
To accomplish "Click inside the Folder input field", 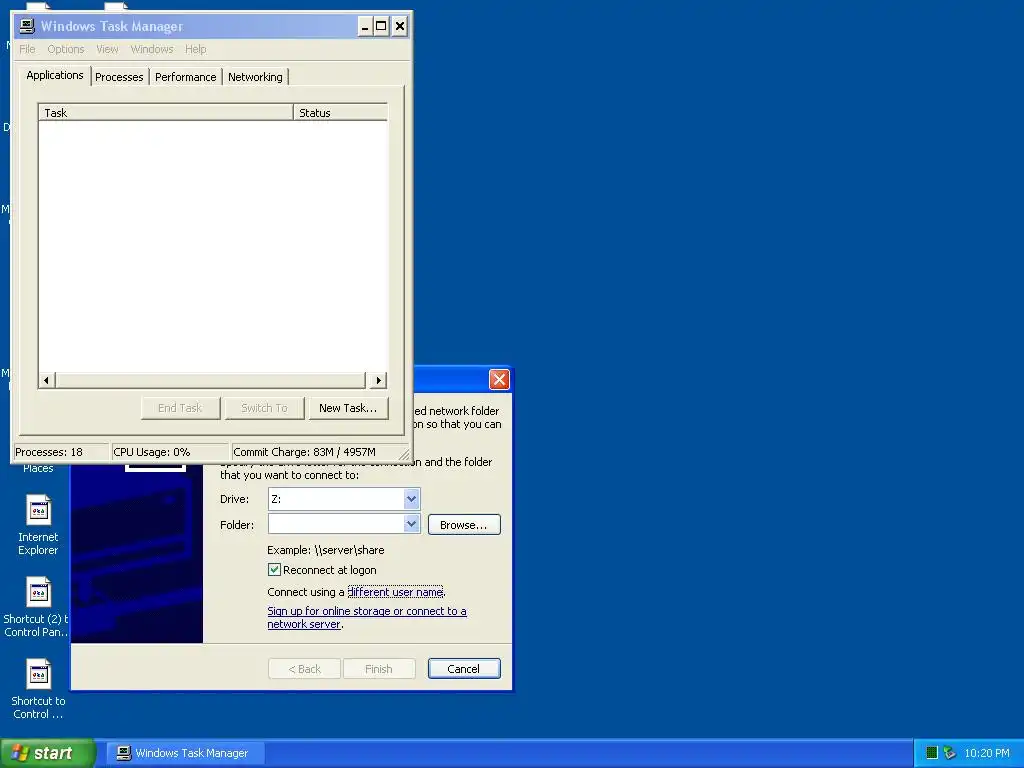I will 336,524.
